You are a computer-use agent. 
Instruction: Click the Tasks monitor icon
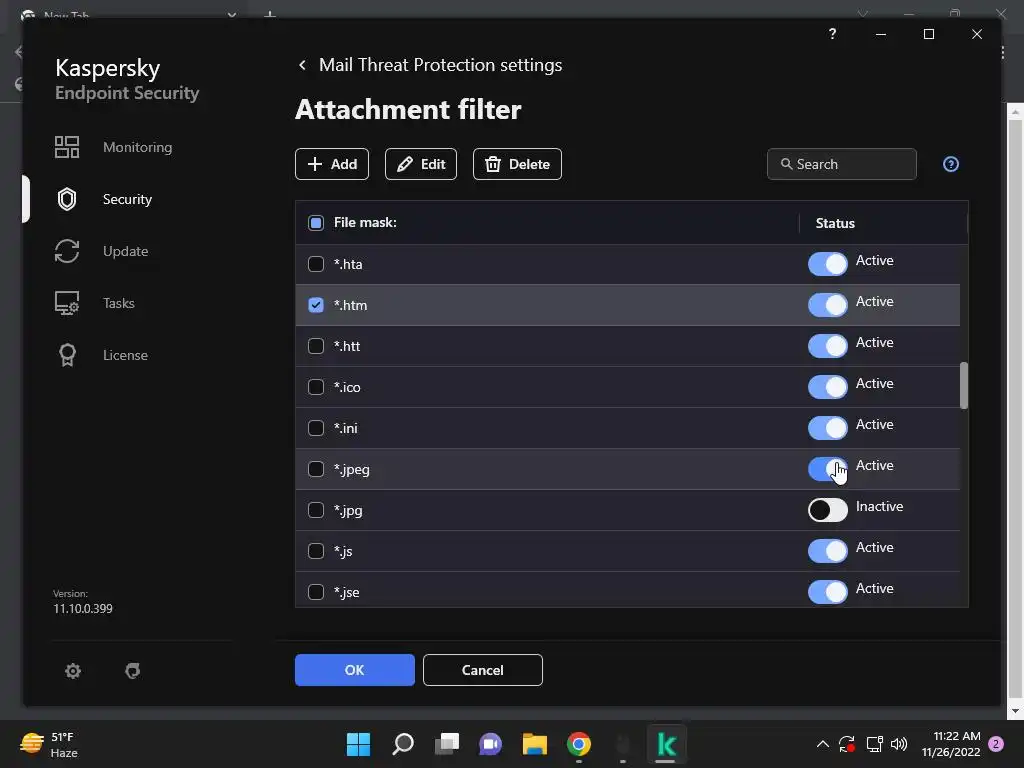pos(67,303)
